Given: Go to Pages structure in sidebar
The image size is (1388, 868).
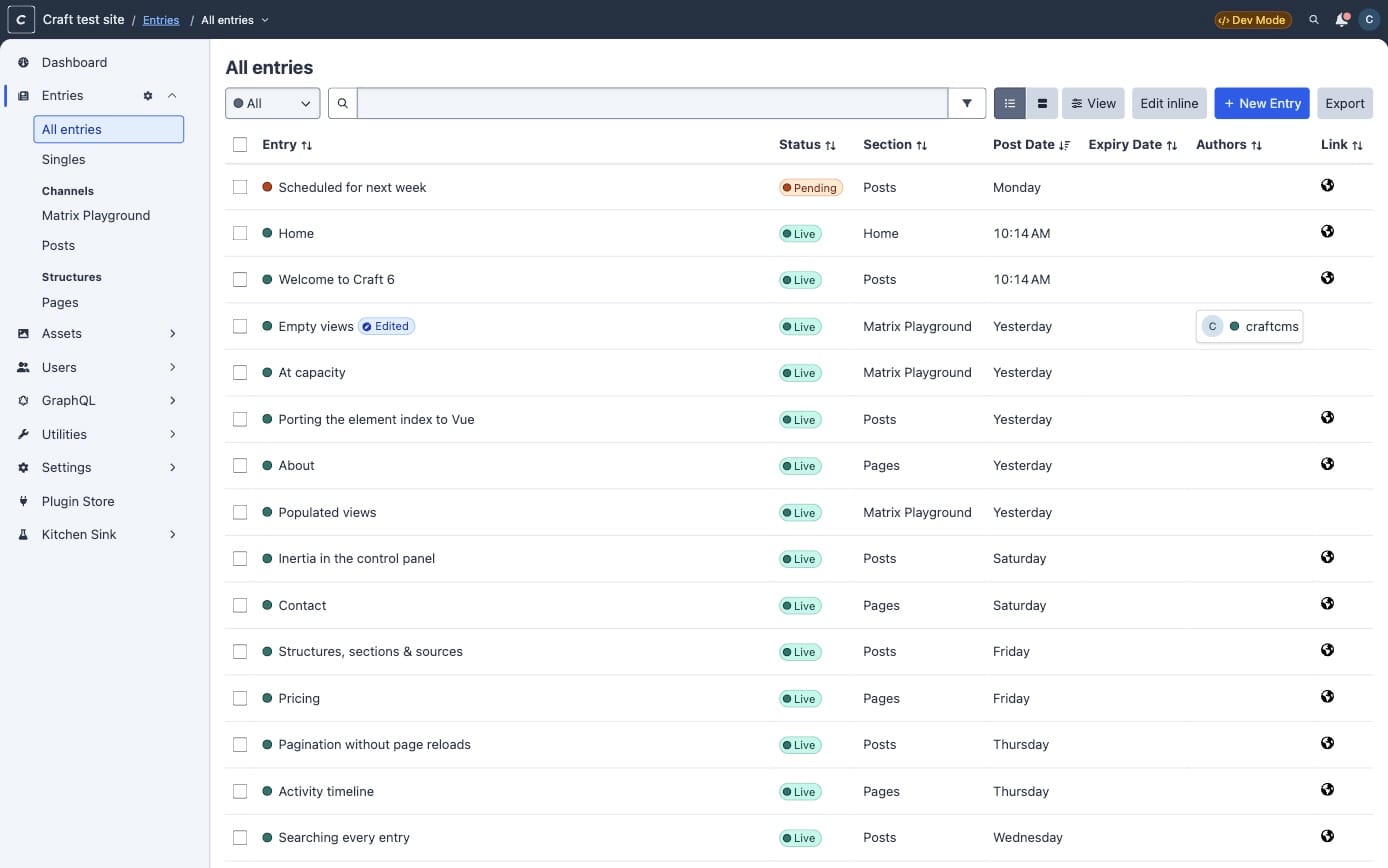Looking at the screenshot, I should click(x=60, y=302).
